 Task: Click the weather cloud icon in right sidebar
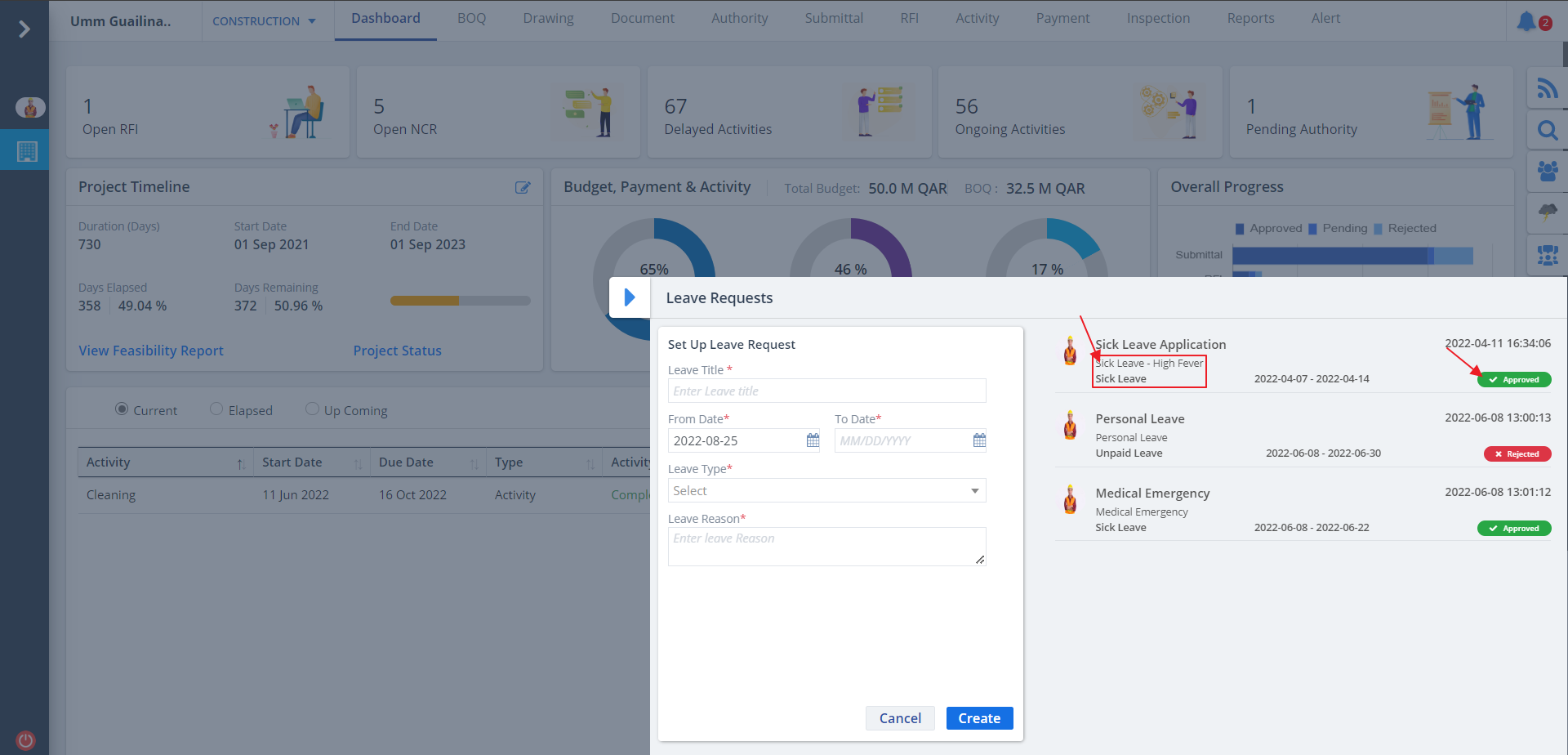(x=1547, y=212)
